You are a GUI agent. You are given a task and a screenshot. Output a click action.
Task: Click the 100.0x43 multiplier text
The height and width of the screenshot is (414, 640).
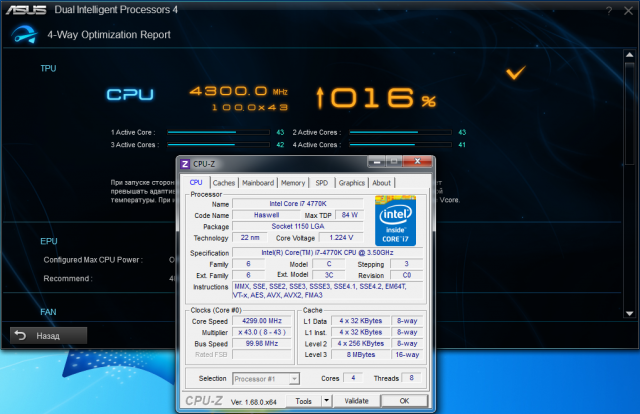[x=250, y=107]
